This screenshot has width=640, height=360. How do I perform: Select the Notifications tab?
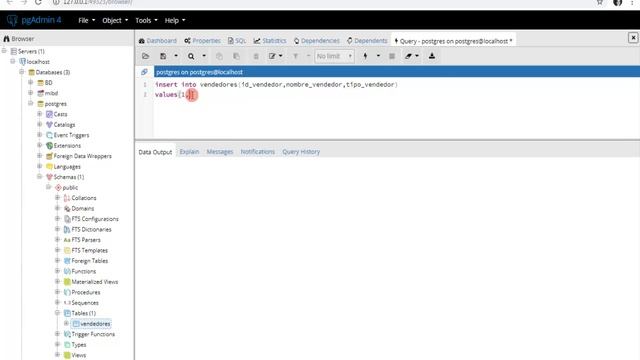click(258, 151)
